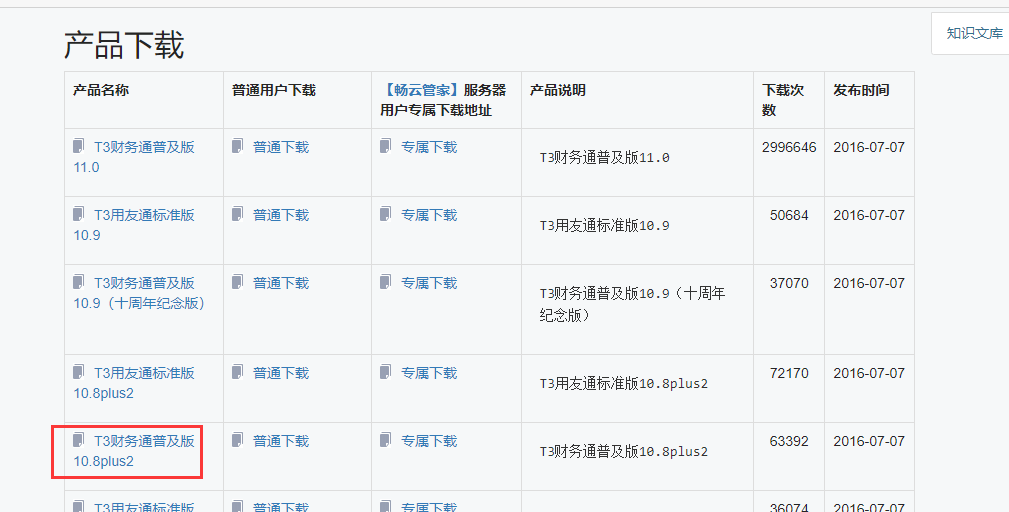Screen dimensions: 1009x512
Task: Select download count 2996646
Action: [789, 147]
